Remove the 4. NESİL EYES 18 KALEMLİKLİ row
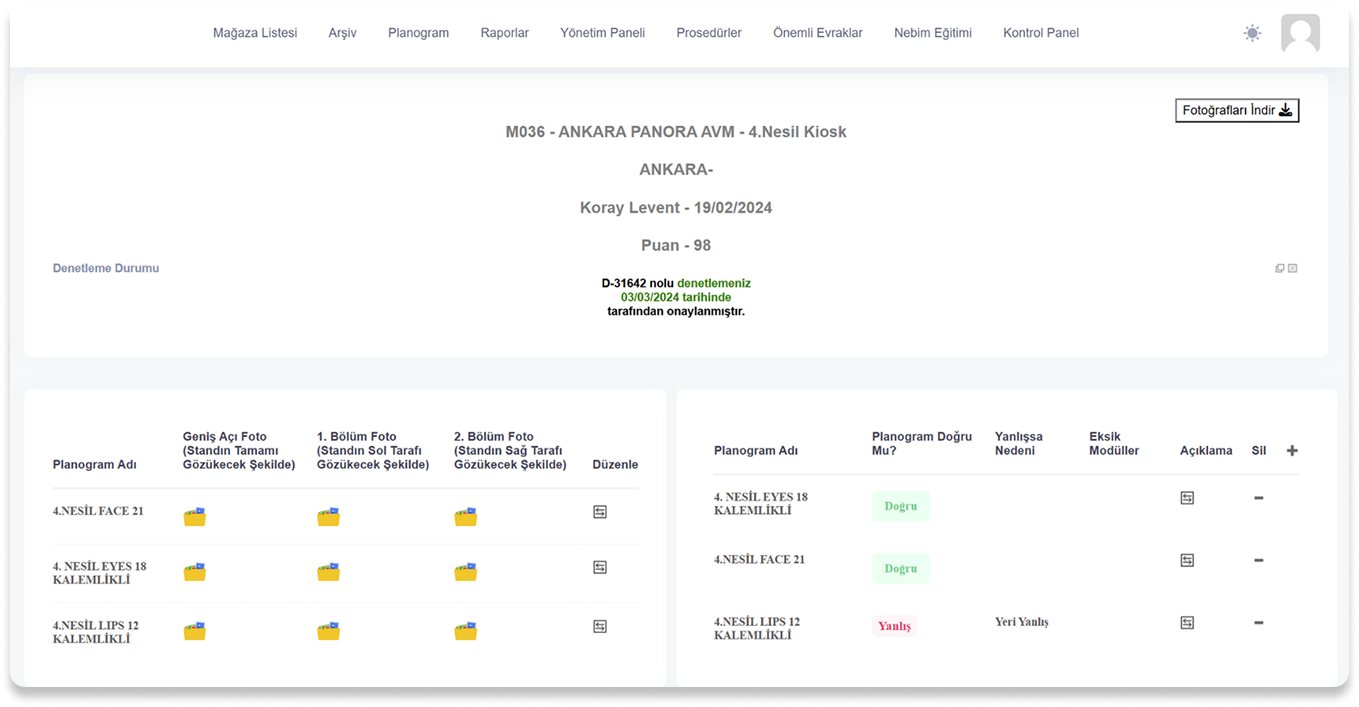 click(1258, 498)
